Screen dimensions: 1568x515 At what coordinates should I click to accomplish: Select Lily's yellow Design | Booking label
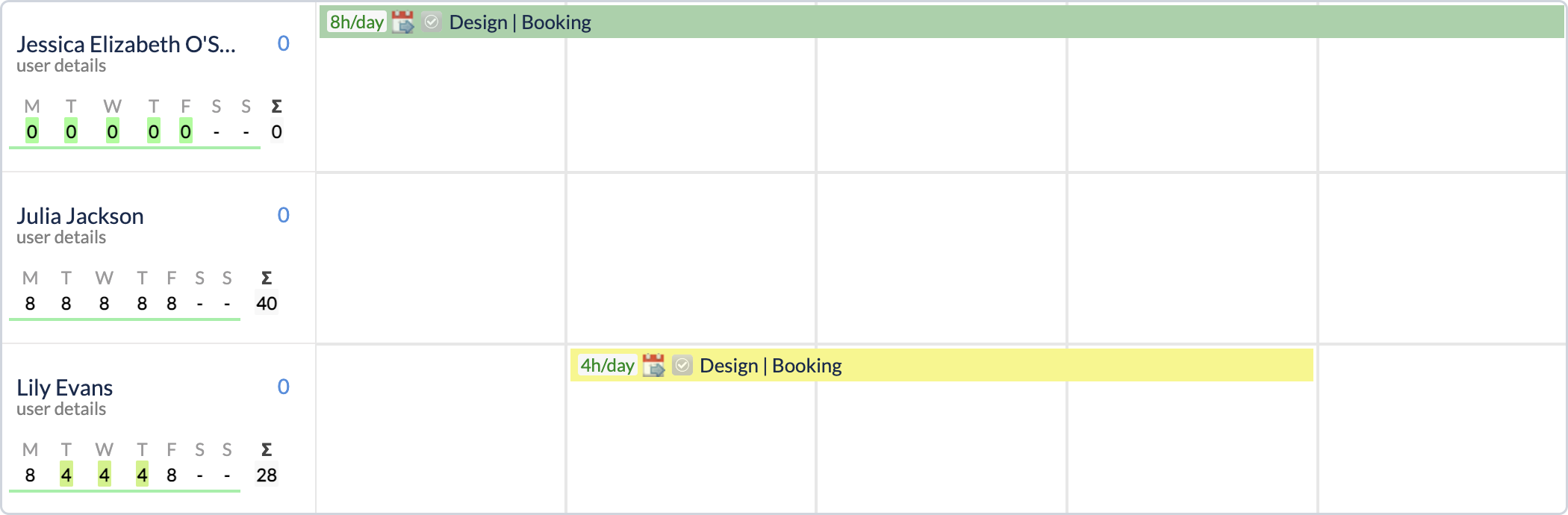[x=771, y=366]
